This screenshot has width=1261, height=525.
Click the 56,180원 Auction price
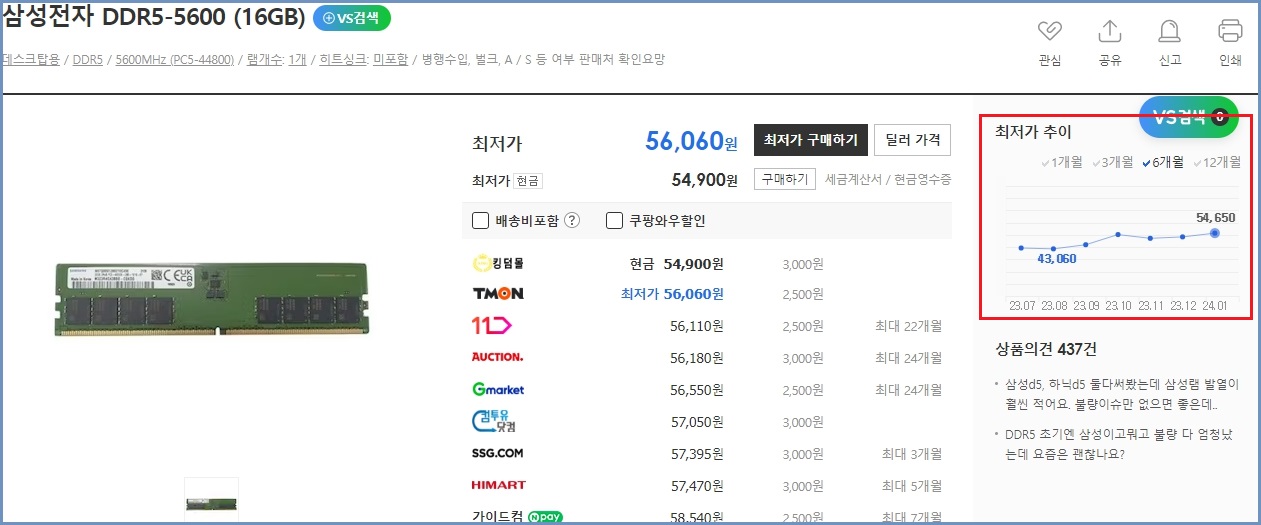click(x=696, y=357)
